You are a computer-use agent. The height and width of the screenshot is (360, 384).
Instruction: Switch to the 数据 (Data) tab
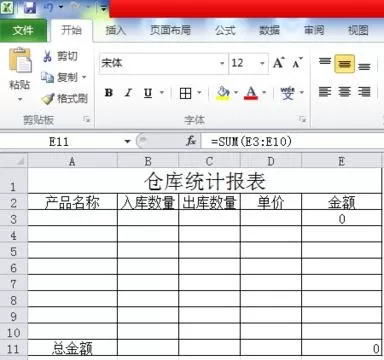click(x=269, y=30)
